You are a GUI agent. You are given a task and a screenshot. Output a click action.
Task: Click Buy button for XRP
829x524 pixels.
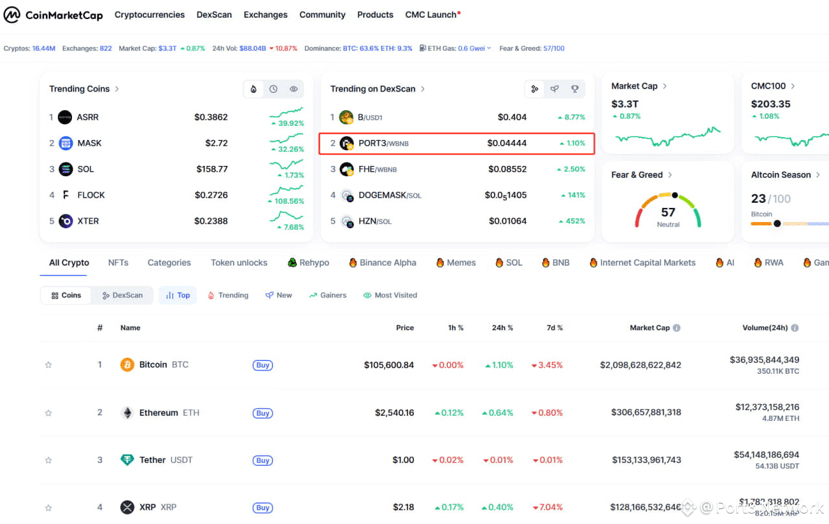[263, 508]
